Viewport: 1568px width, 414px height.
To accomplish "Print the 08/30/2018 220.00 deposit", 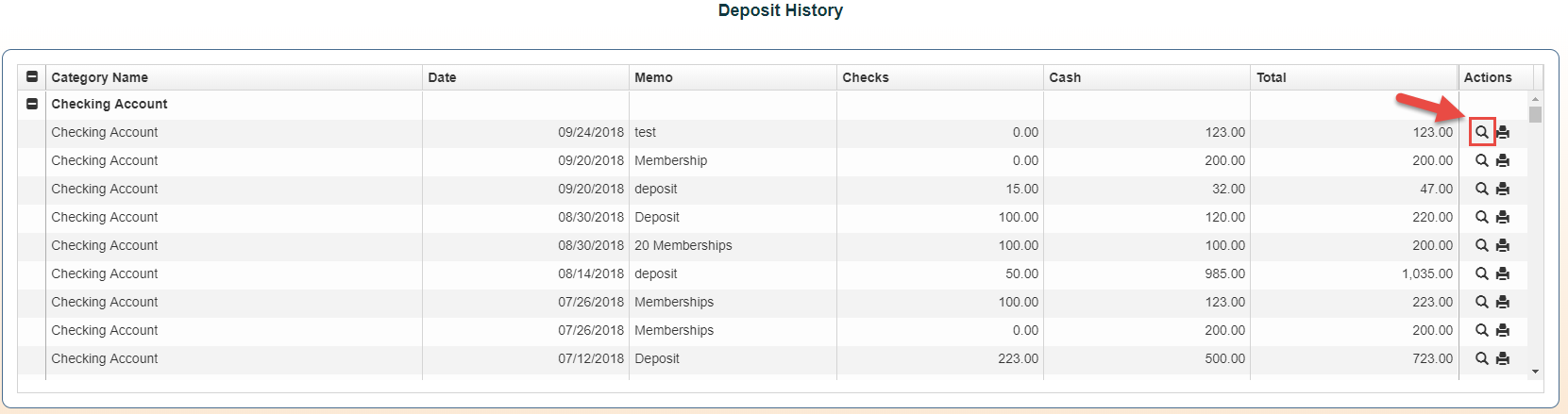I will point(1503,217).
